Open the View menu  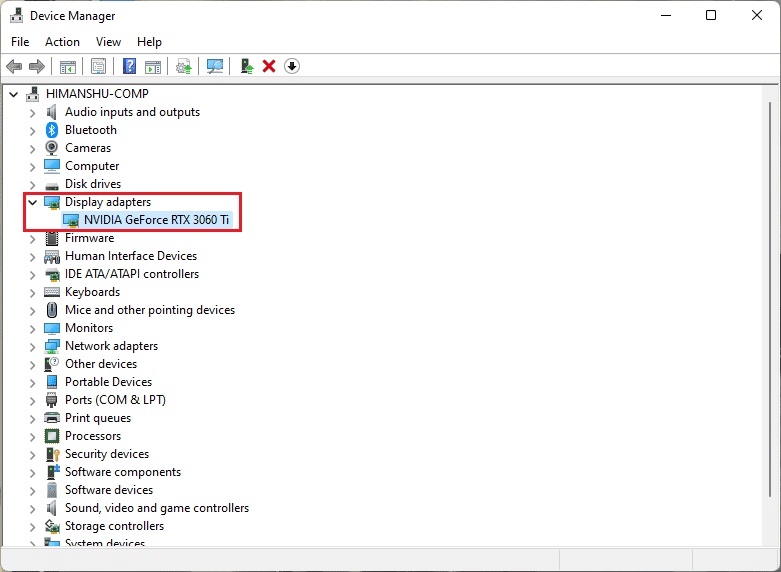pos(108,42)
